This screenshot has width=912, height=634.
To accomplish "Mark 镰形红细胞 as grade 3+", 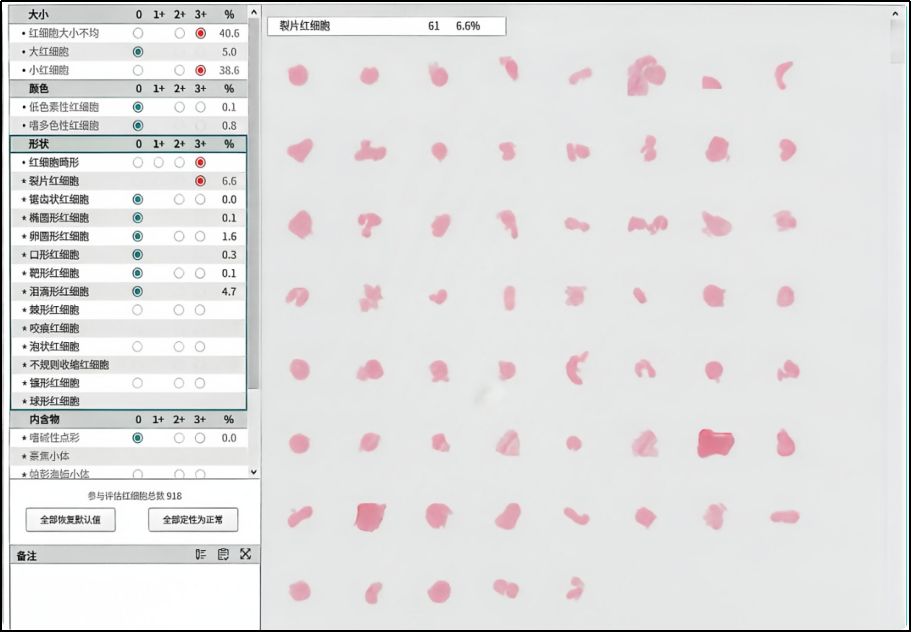I will click(200, 383).
